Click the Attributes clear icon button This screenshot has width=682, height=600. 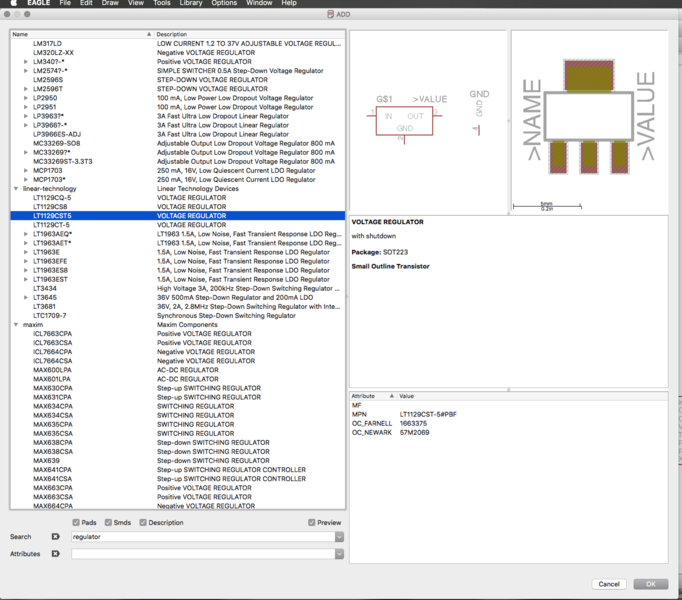pyautogui.click(x=55, y=553)
